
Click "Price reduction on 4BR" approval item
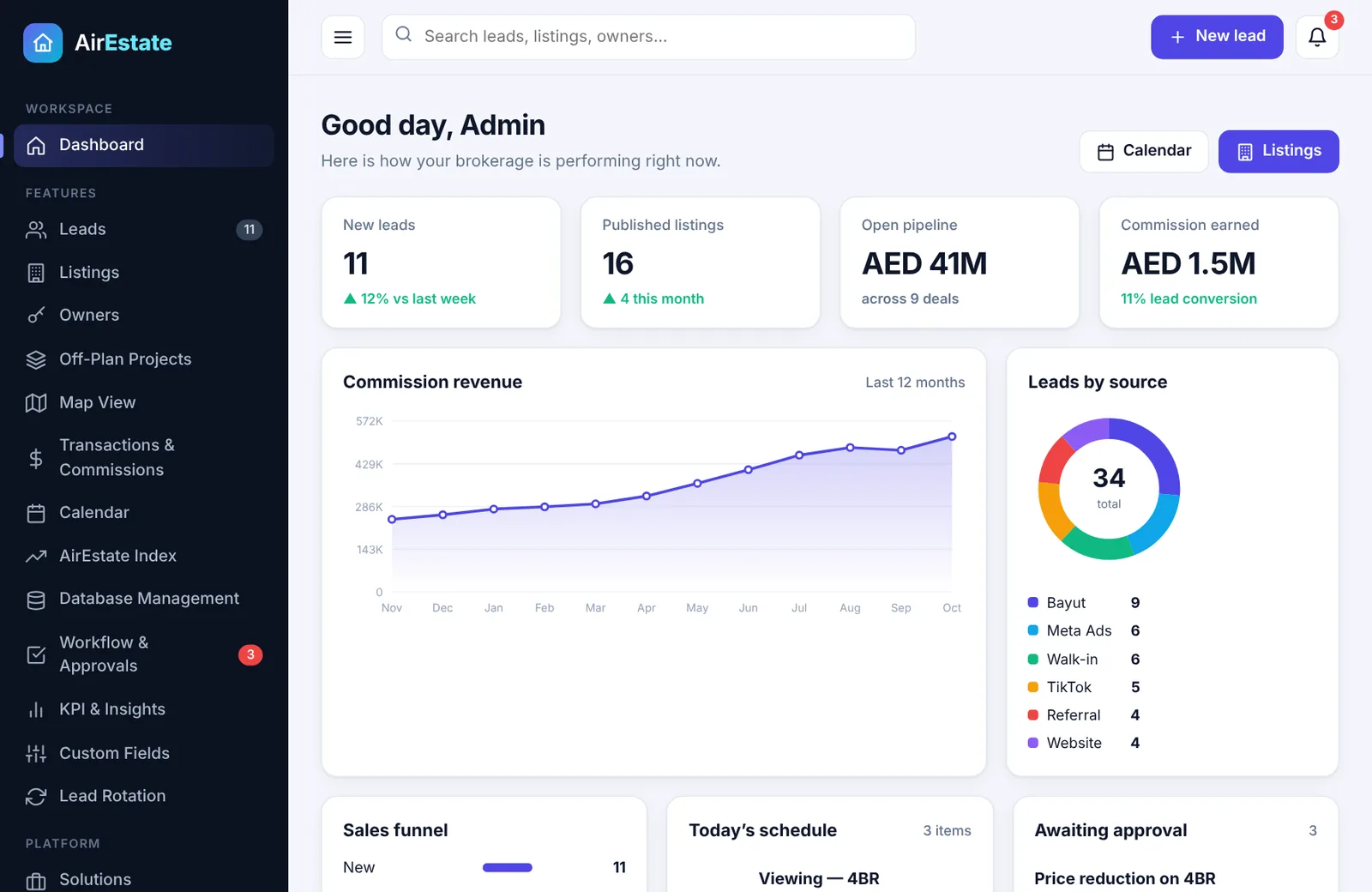[1124, 879]
